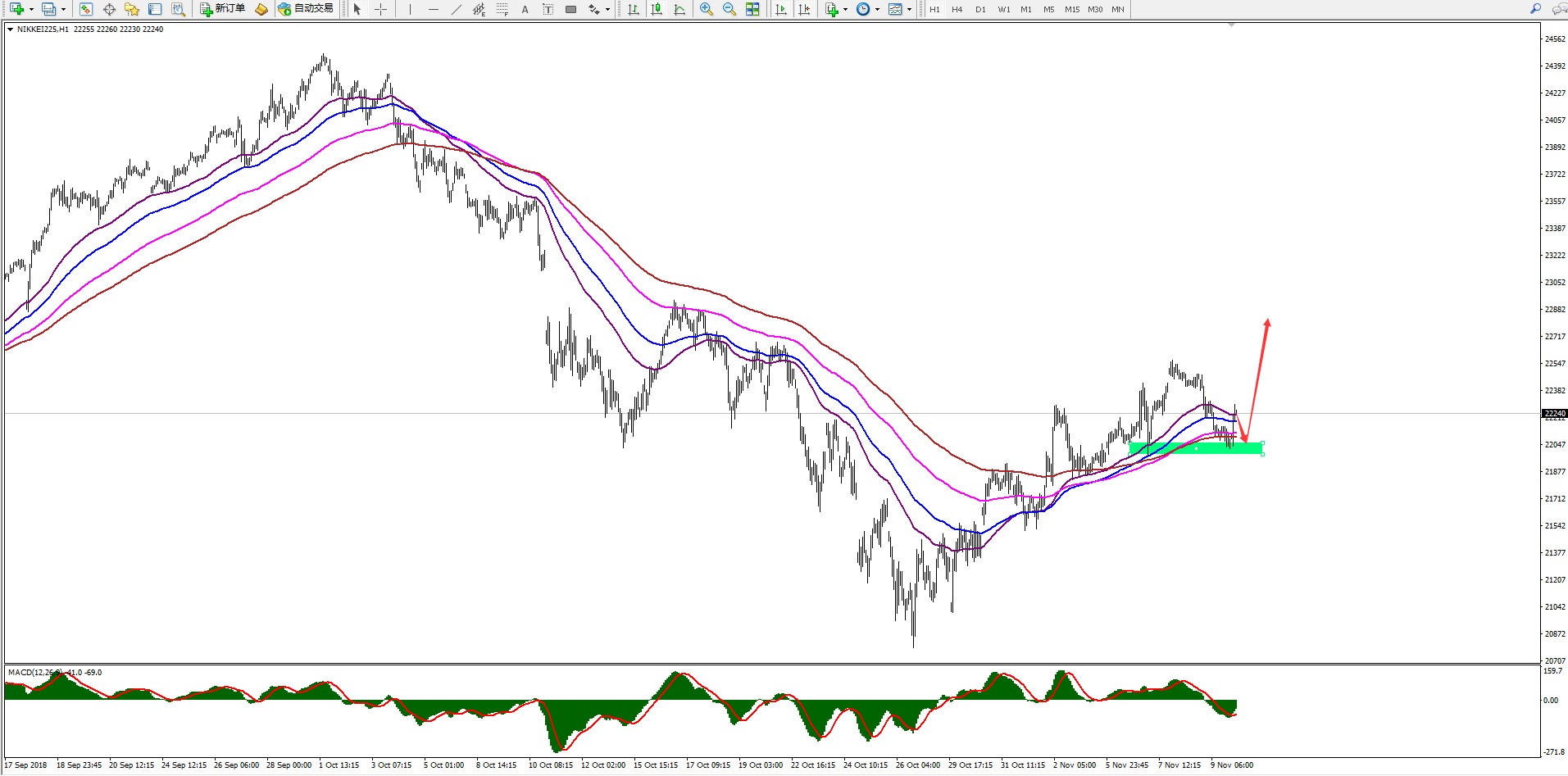The width and height of the screenshot is (1568, 776).
Task: Click the zoom in magnifier icon
Action: pos(706,9)
